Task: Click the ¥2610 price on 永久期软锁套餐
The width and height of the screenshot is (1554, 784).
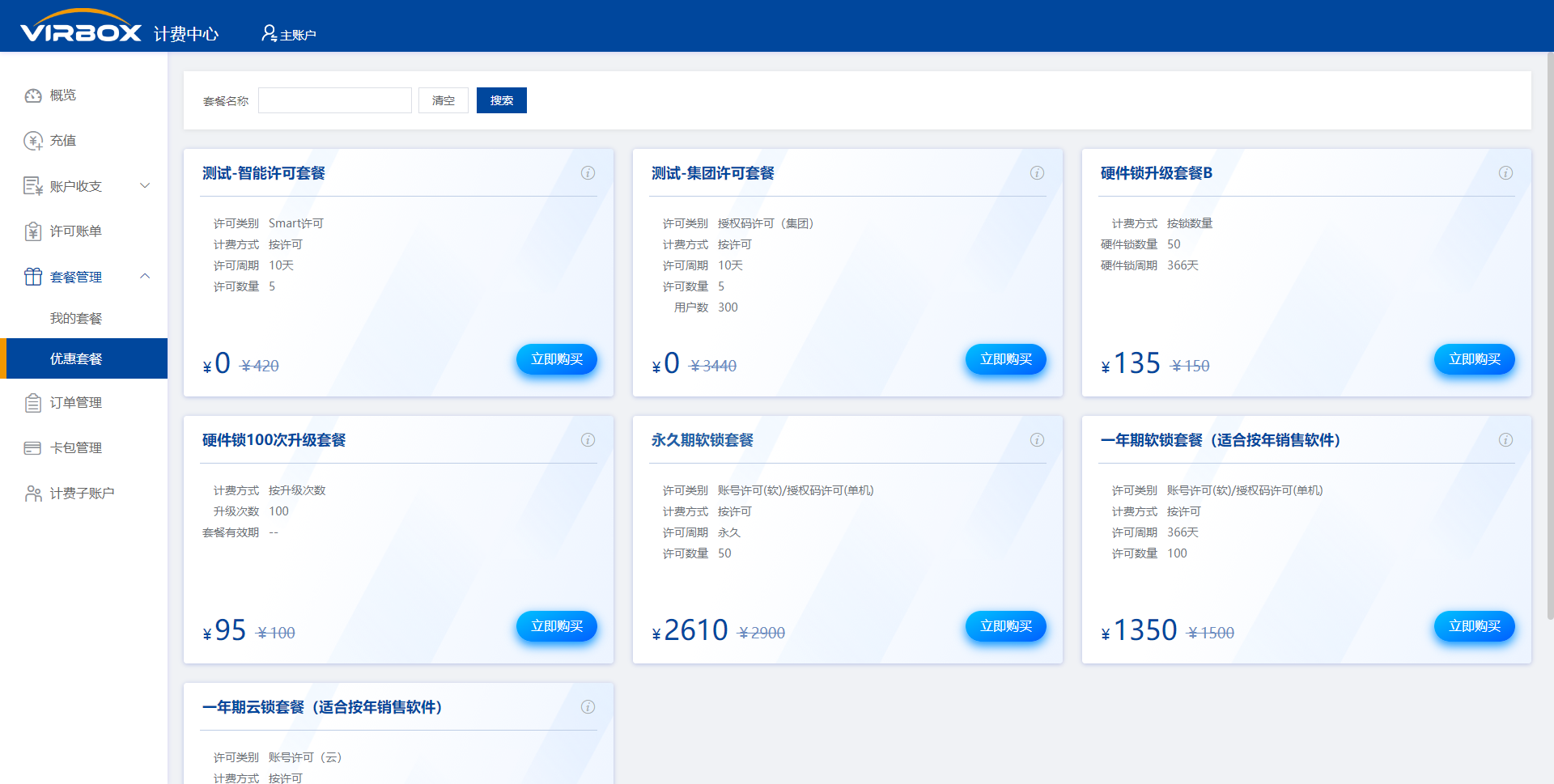Action: click(x=690, y=629)
